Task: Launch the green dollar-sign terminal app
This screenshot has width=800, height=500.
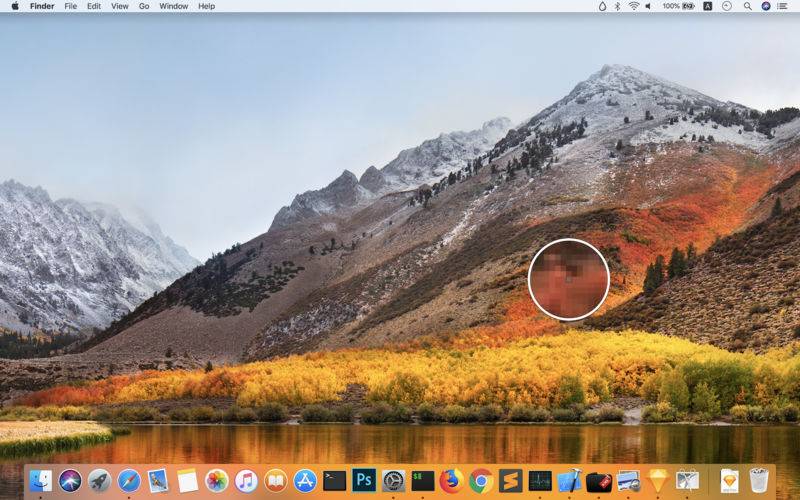Action: tap(423, 481)
